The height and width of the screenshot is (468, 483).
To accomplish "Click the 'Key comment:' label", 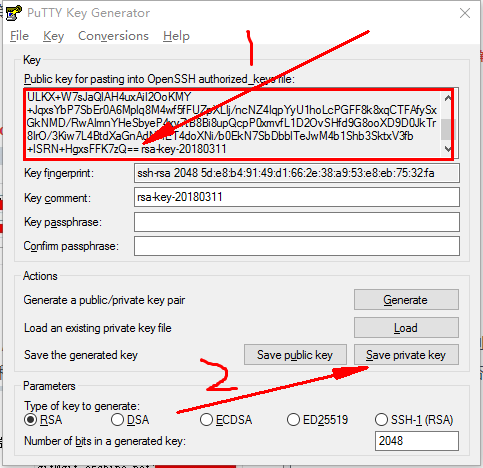I will (x=57, y=198).
